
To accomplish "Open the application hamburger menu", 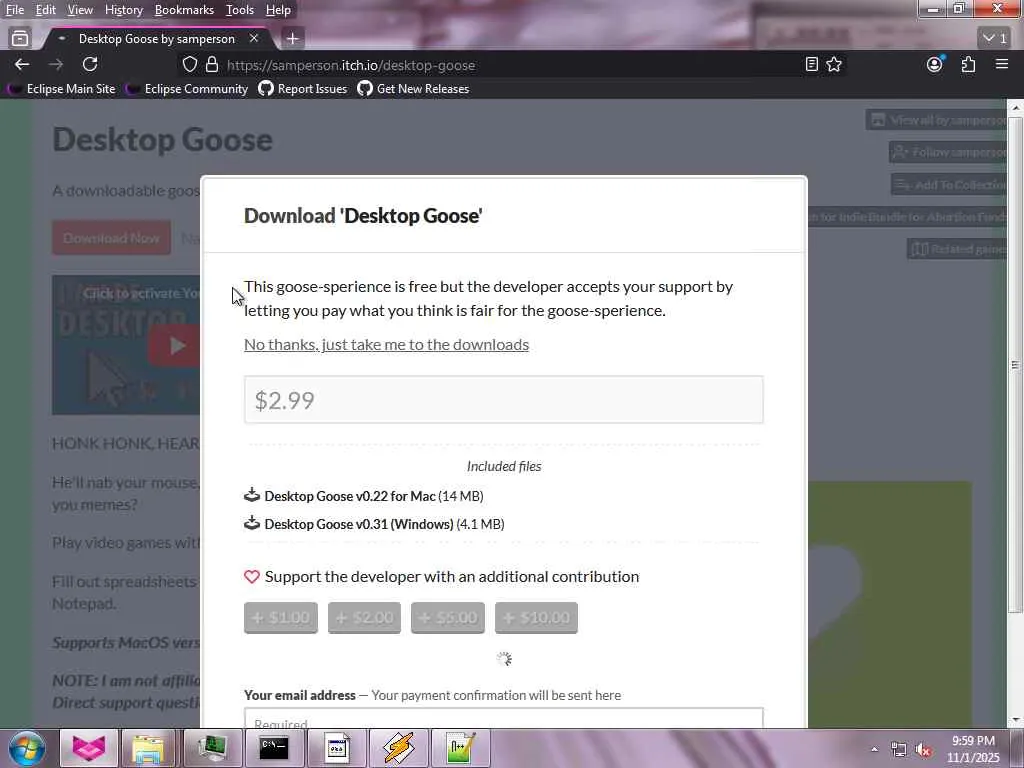I will [x=1002, y=64].
